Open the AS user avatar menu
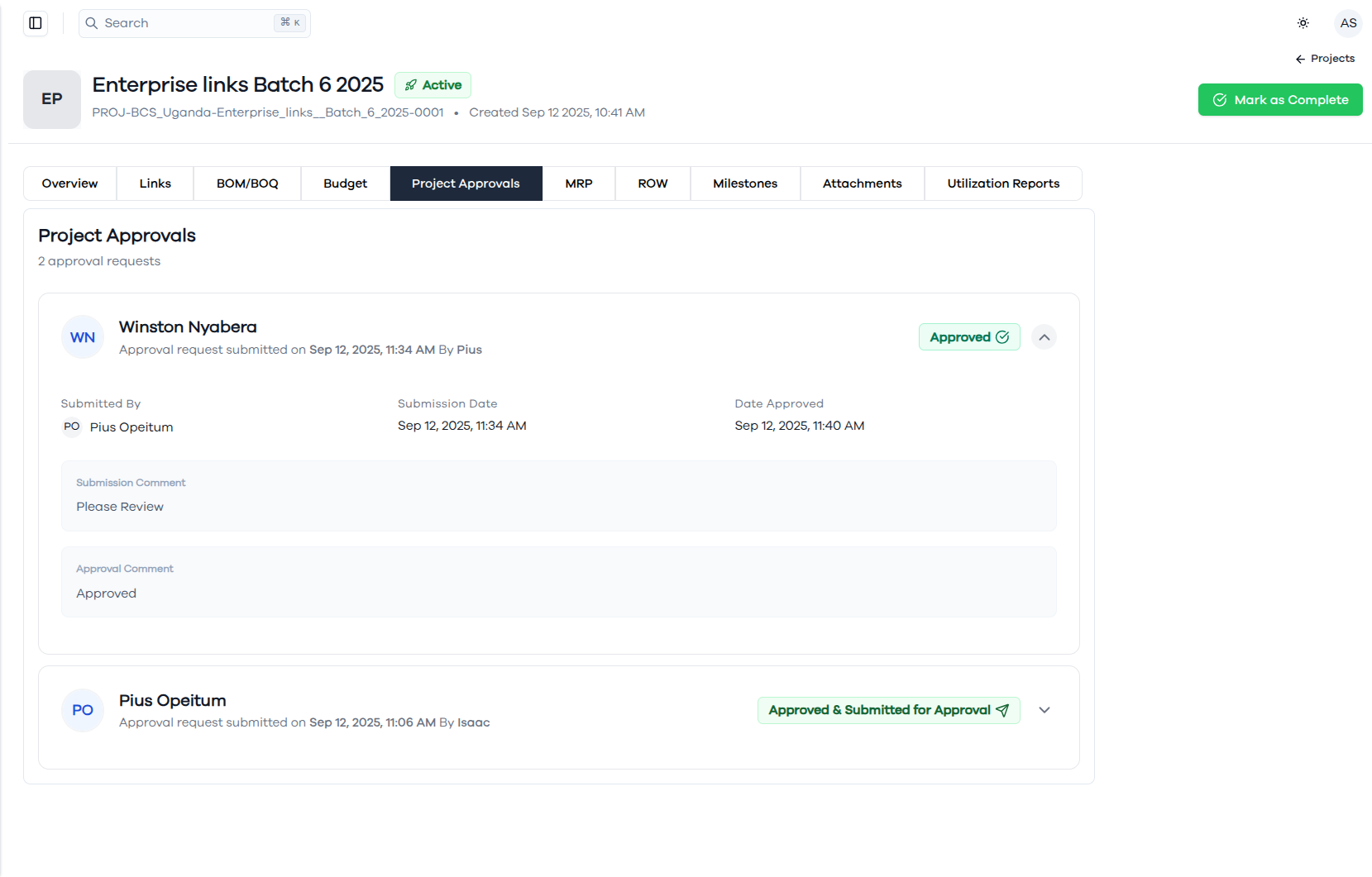The image size is (1372, 877). pos(1348,23)
